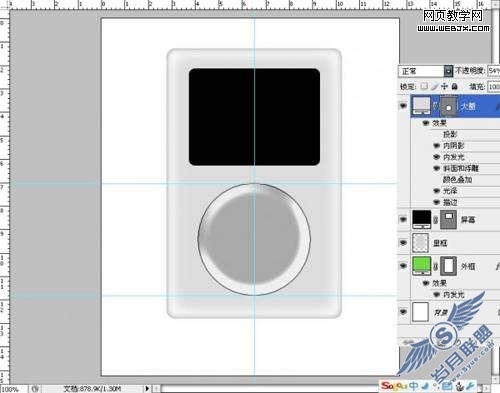Click the Sogou wrench settings icon
The width and height of the screenshot is (500, 393).
pyautogui.click(x=471, y=386)
